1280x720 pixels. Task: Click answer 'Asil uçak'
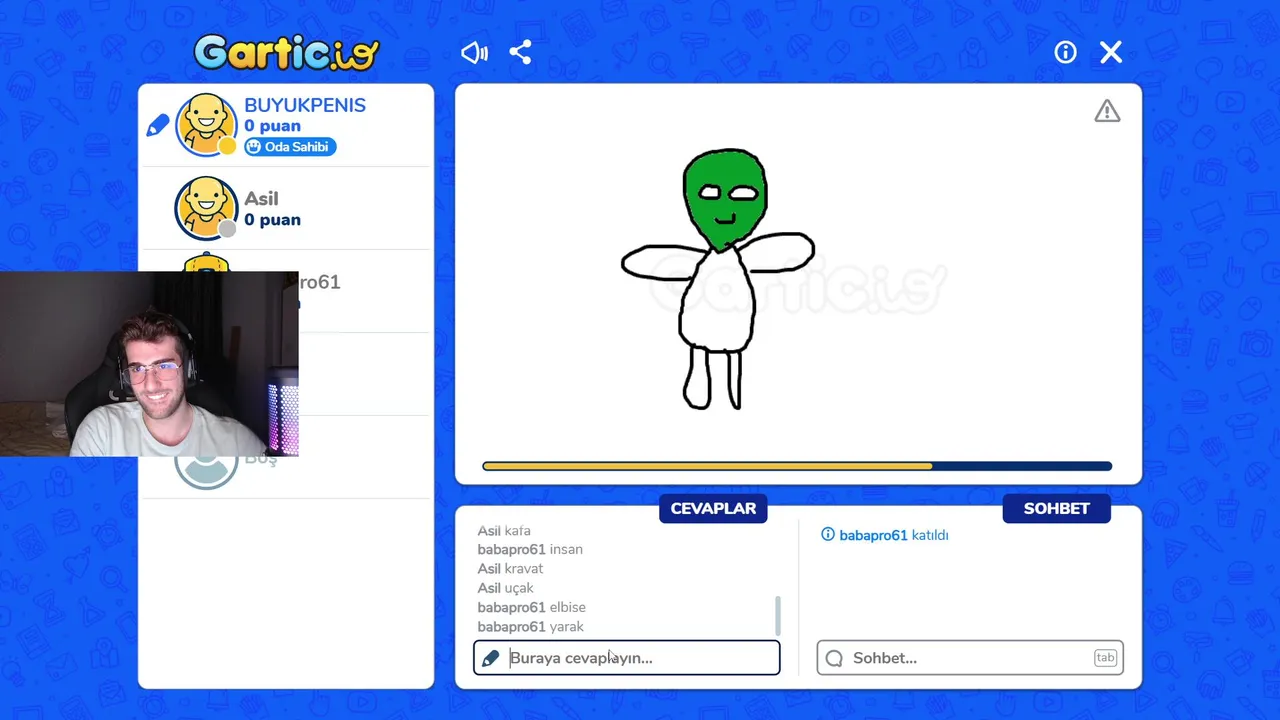[505, 588]
